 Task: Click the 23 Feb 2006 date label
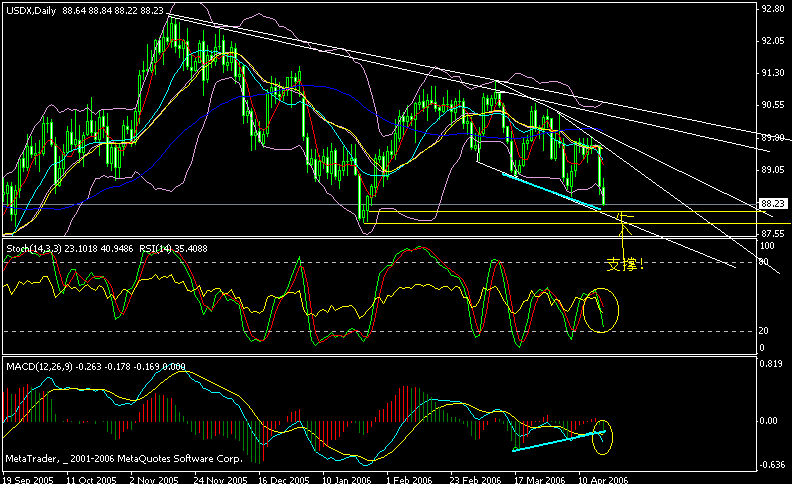(x=475, y=479)
